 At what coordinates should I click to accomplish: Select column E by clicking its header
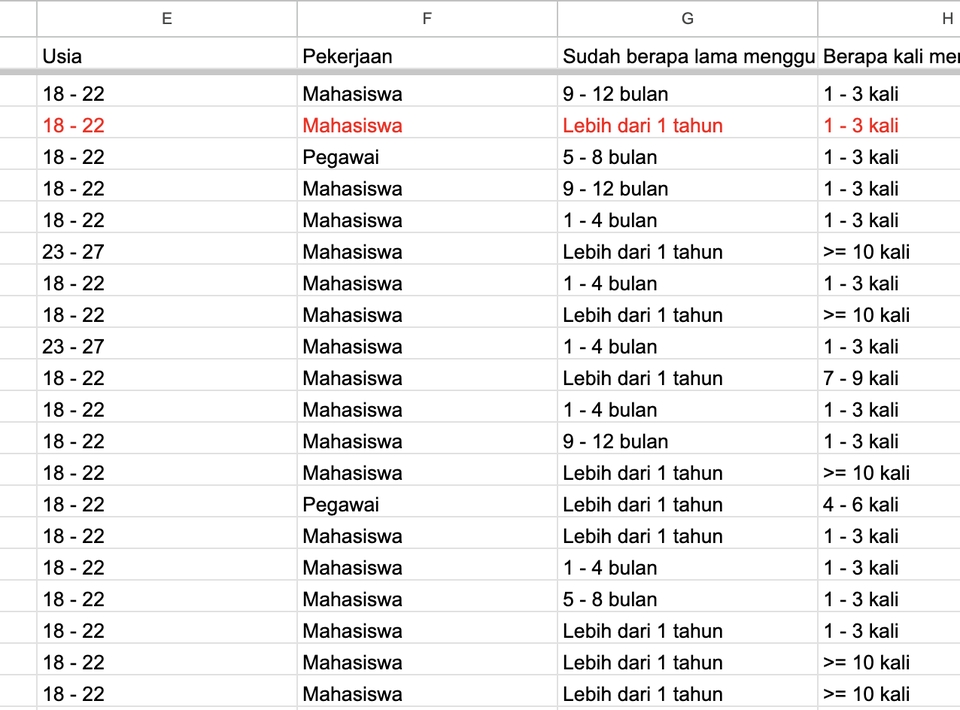166,18
